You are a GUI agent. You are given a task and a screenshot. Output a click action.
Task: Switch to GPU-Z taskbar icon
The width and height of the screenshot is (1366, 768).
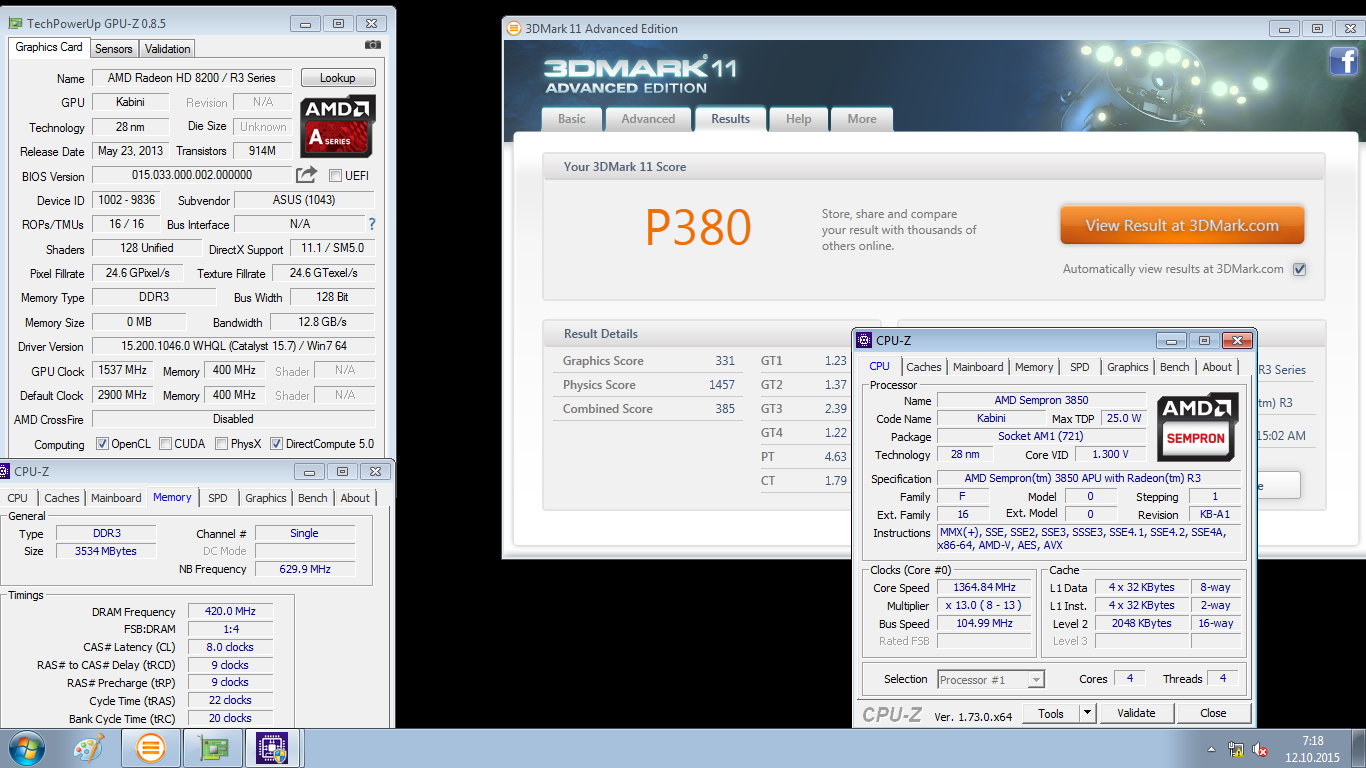(212, 748)
